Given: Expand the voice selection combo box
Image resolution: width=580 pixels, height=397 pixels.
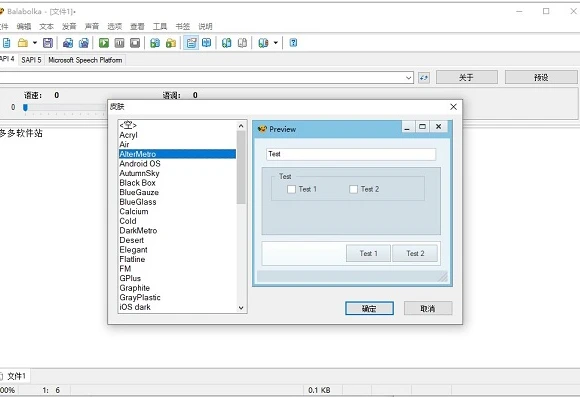Looking at the screenshot, I should (x=408, y=78).
